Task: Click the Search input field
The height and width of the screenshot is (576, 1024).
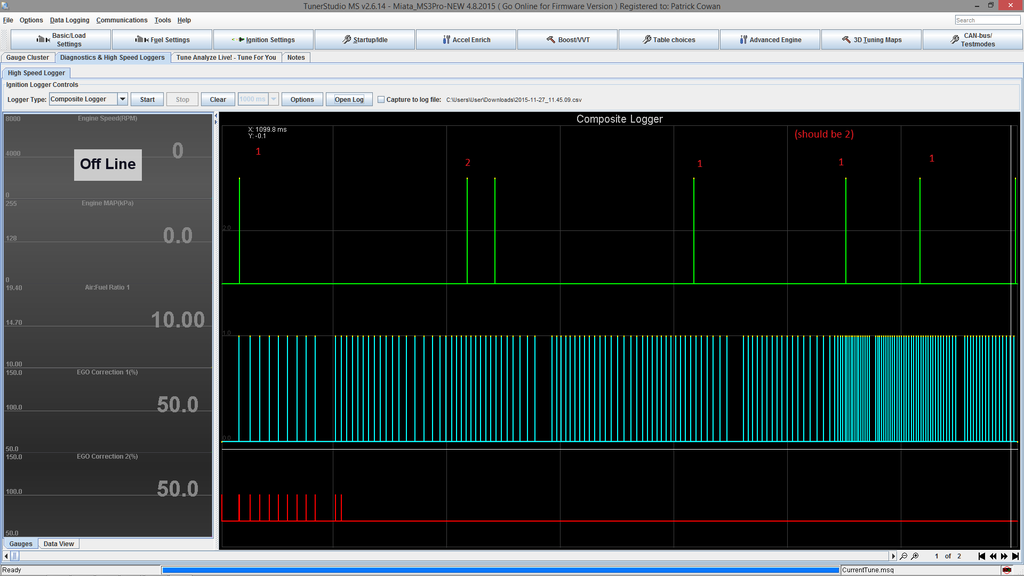Action: 987,20
